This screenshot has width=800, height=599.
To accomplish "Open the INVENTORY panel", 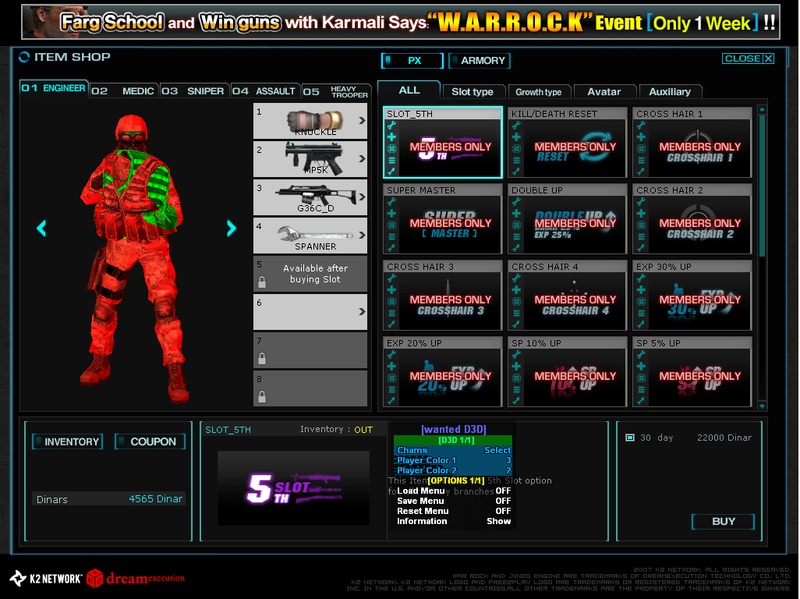I will [x=67, y=442].
